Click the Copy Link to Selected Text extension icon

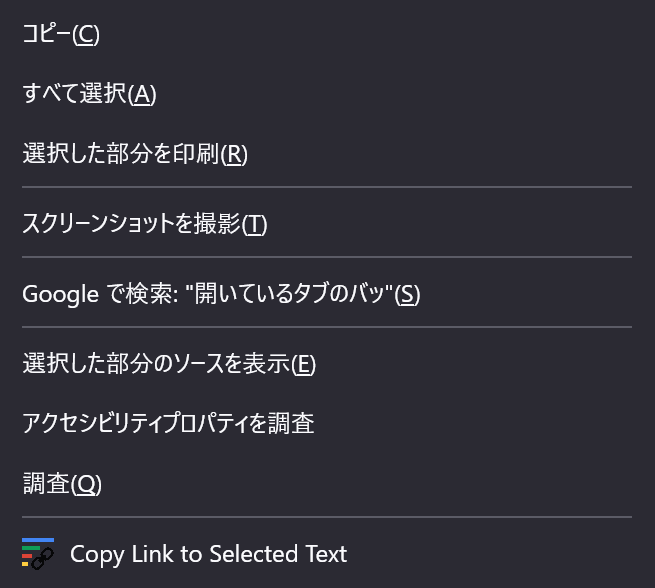click(x=38, y=554)
